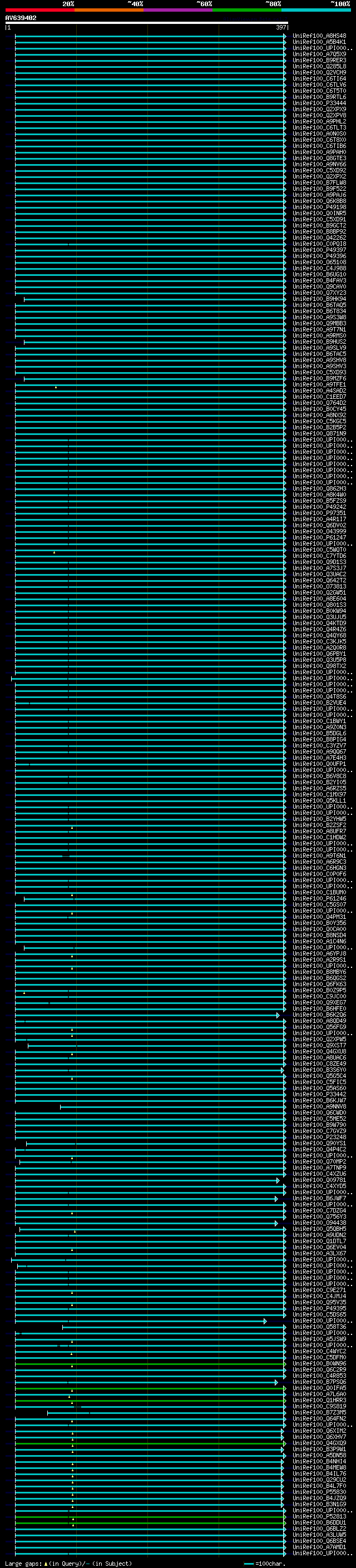356x1568 pixels.
Task: Select label UniRef100_O94438
Action: coord(319,1223)
